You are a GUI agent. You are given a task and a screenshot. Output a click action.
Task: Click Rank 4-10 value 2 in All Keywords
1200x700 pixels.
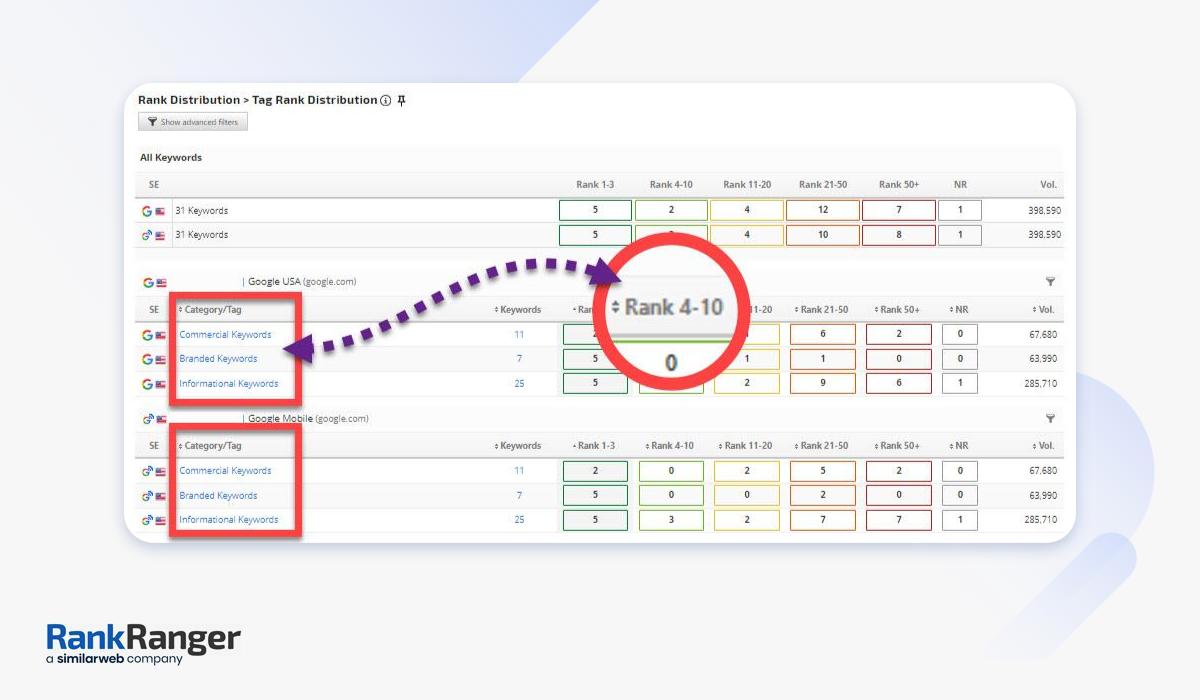(671, 211)
